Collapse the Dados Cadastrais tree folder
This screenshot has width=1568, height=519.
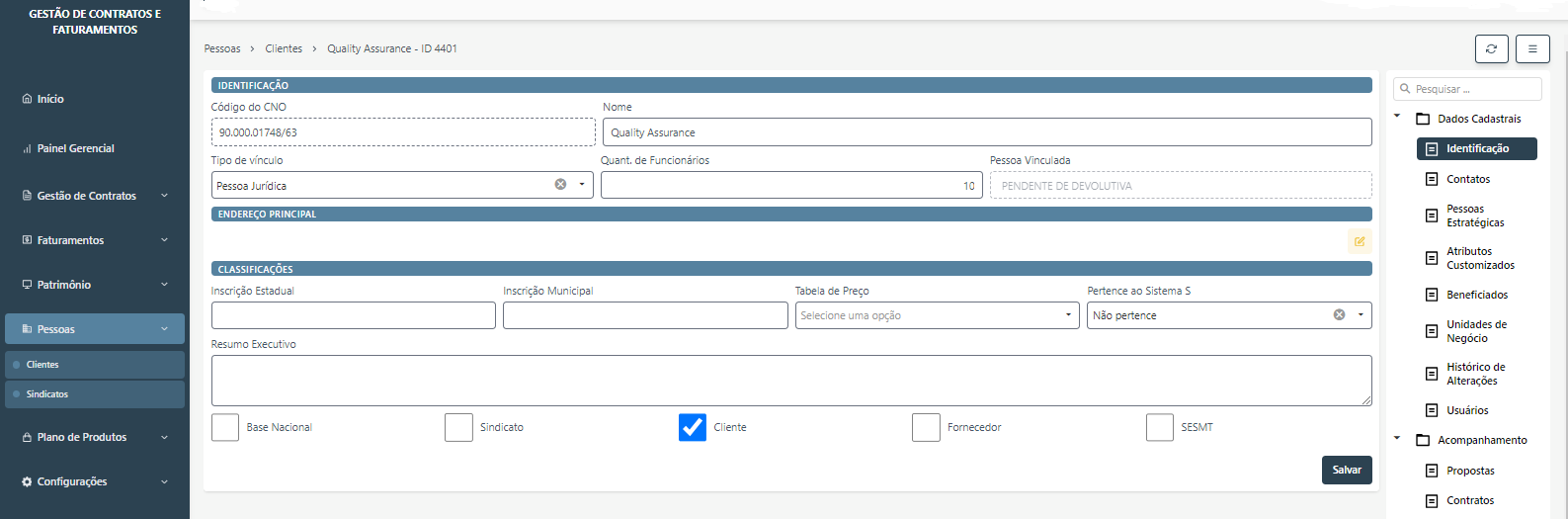(1397, 117)
